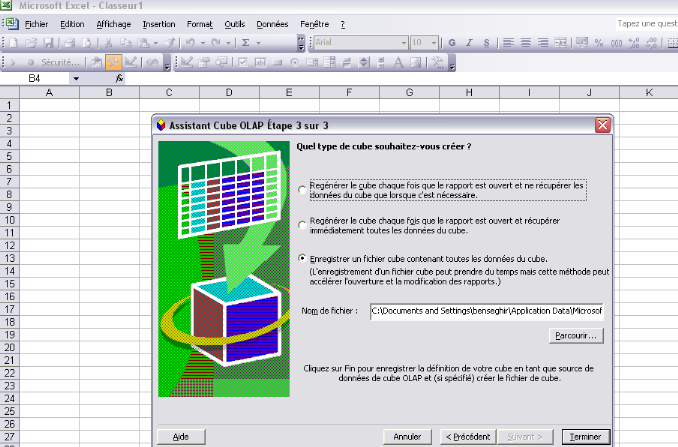678x447 pixels.
Task: Click the Microsoft Script Editor icon
Action: click(152, 63)
